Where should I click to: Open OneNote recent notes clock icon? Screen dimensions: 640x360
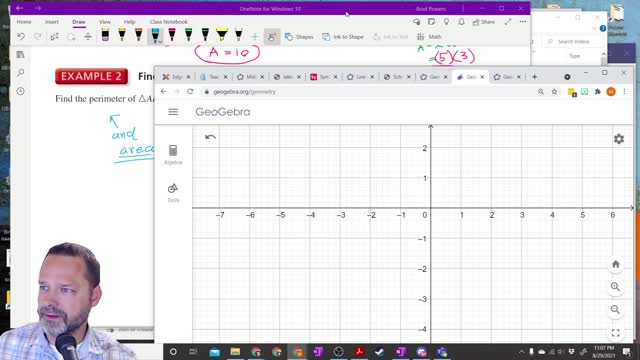pos(20,91)
